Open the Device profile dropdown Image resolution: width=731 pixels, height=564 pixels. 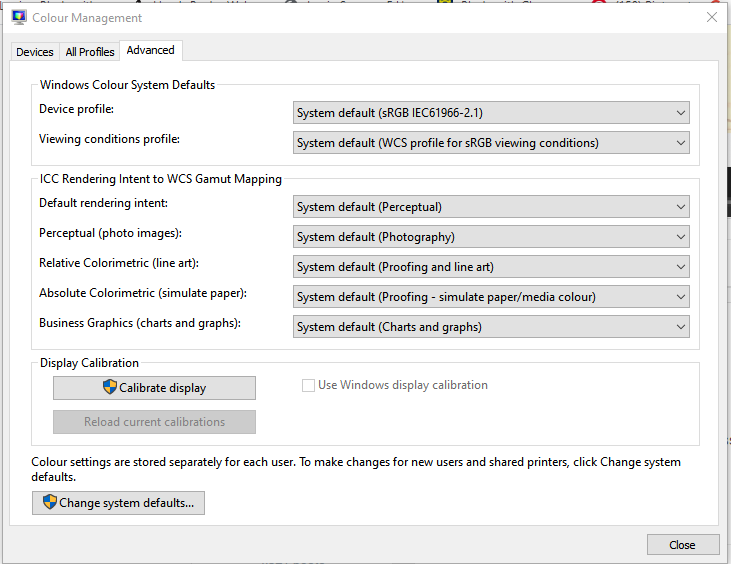(491, 113)
